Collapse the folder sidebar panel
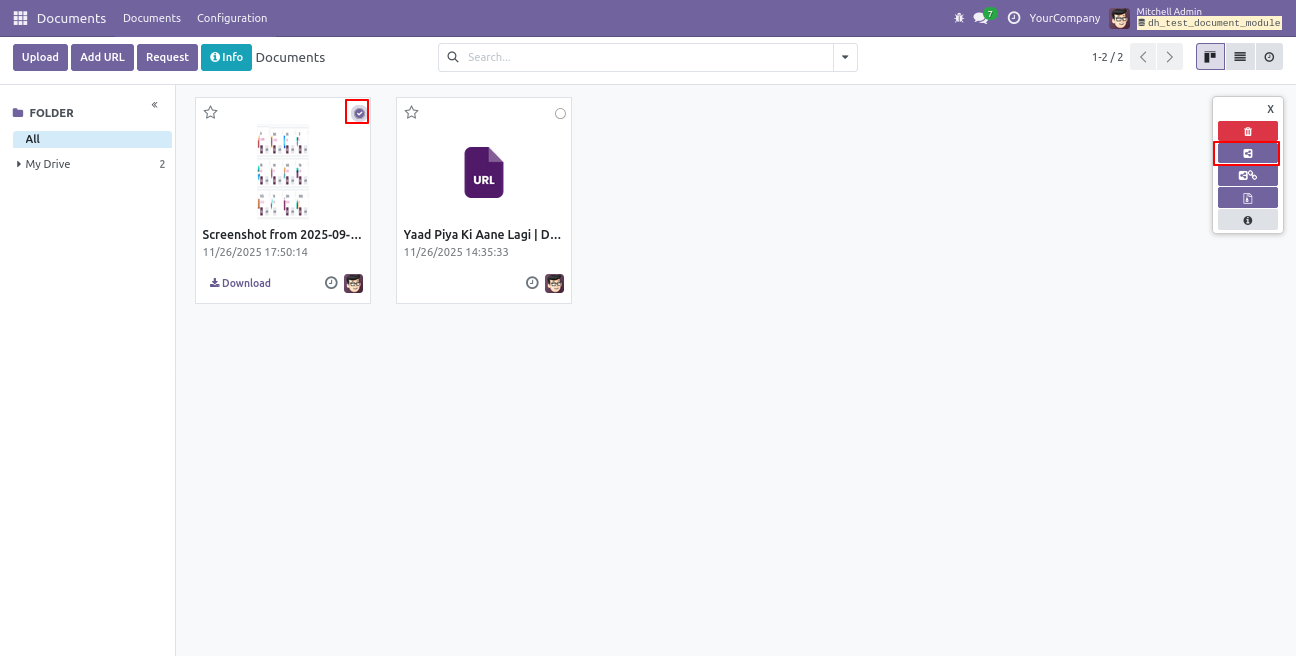 pos(155,105)
